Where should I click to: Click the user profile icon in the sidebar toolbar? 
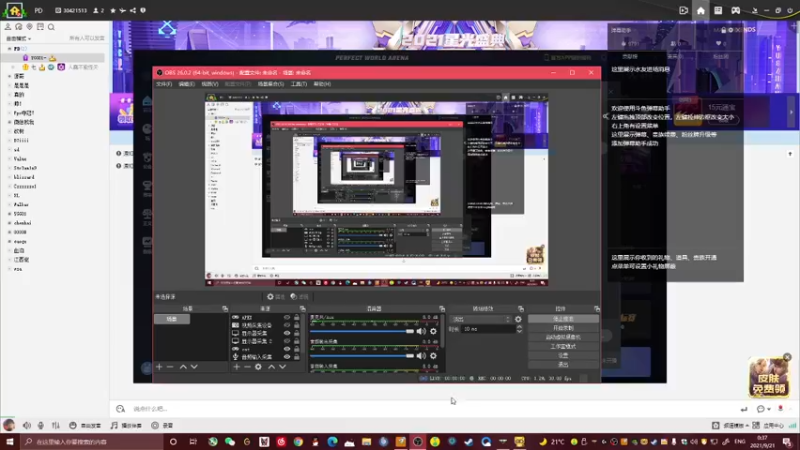point(8,27)
